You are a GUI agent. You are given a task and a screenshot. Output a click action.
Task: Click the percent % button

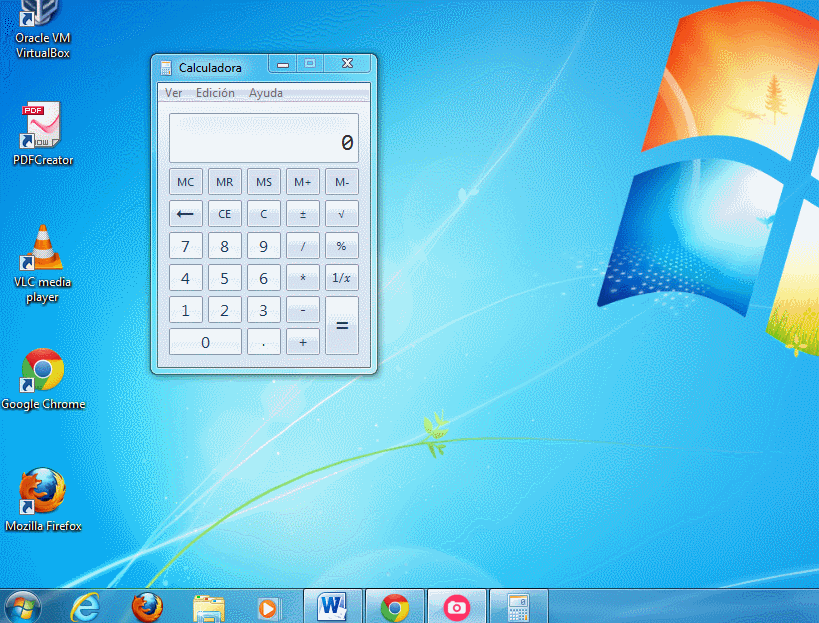click(x=342, y=246)
